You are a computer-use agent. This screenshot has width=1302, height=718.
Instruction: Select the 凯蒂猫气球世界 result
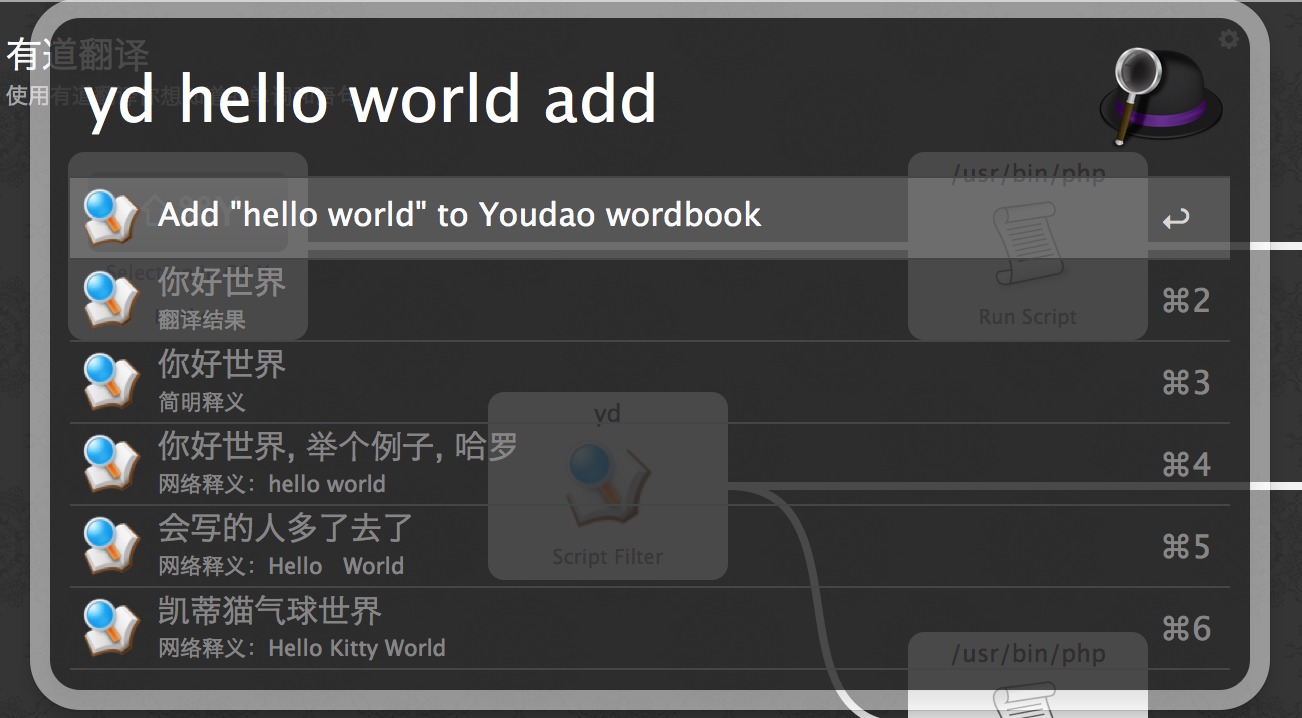pos(650,628)
